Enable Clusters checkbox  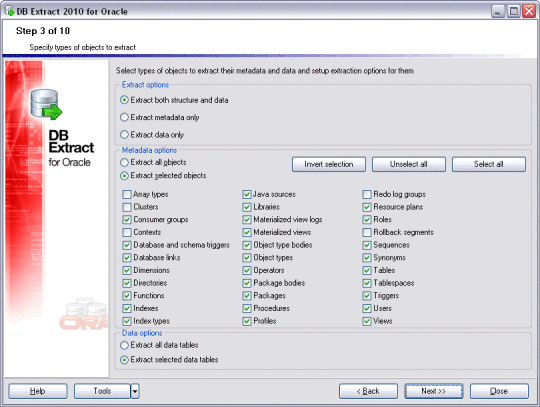pyautogui.click(x=127, y=207)
